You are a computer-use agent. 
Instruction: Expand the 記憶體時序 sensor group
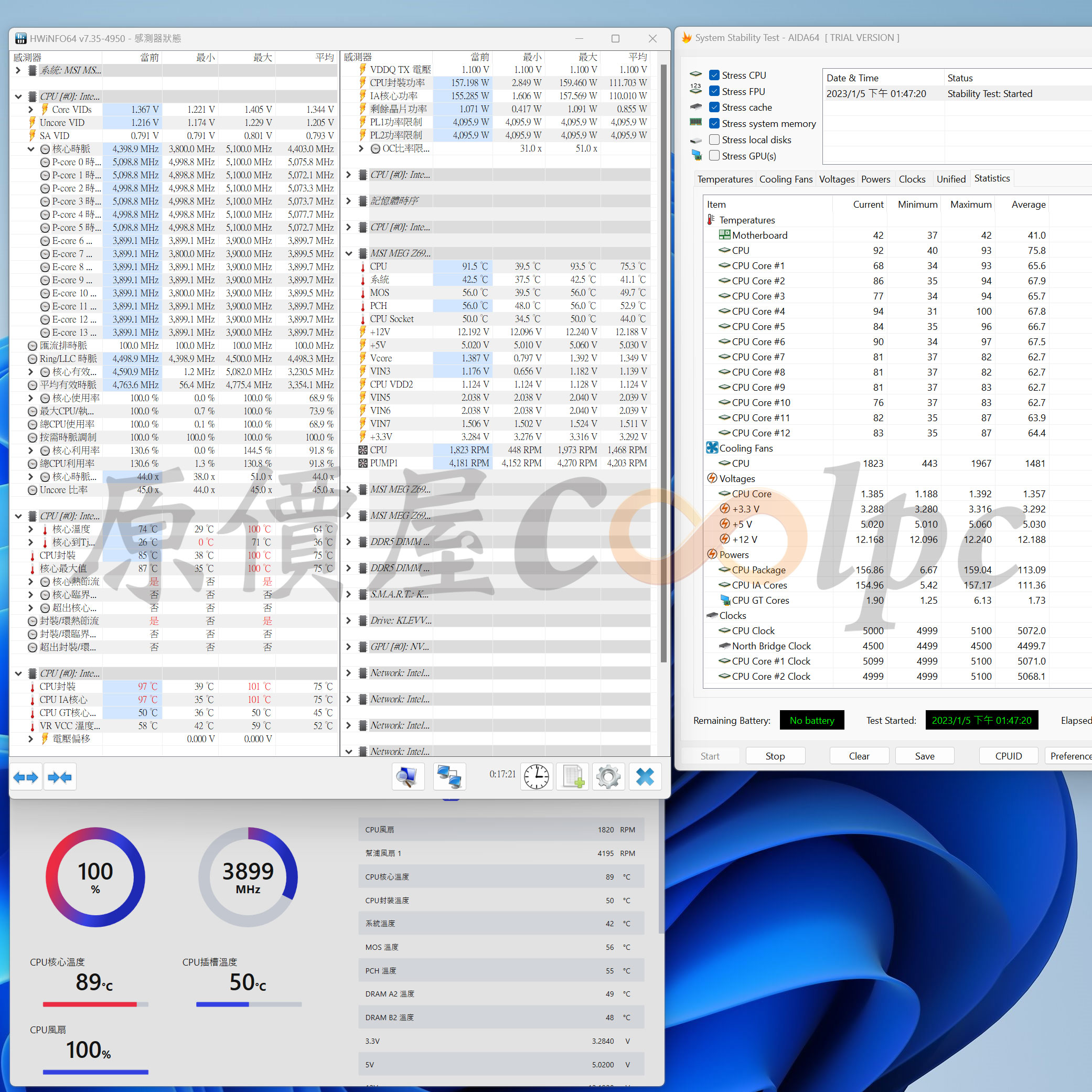[349, 201]
